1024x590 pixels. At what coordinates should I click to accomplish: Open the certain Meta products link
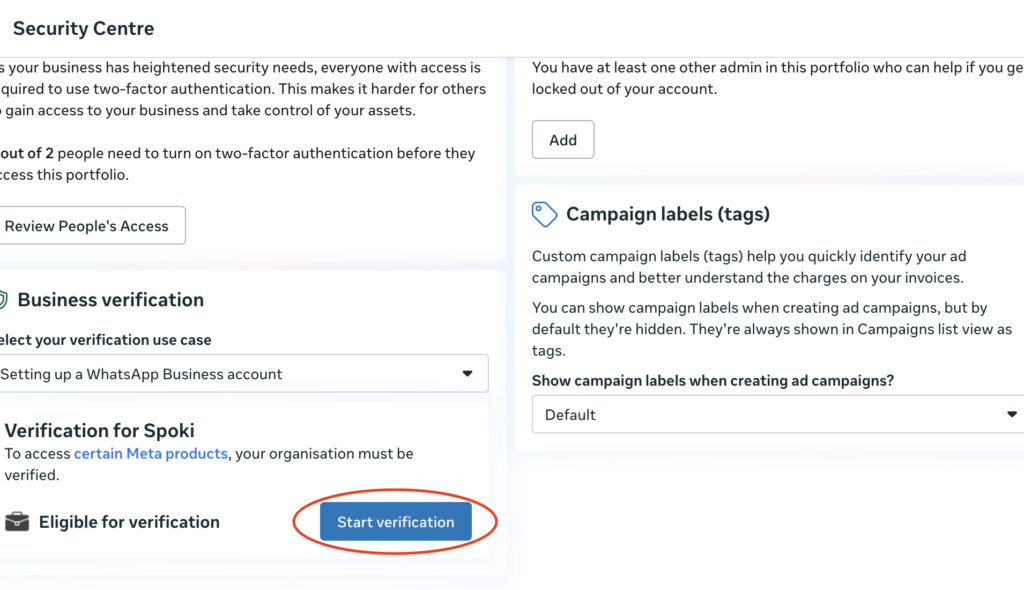pyautogui.click(x=151, y=454)
